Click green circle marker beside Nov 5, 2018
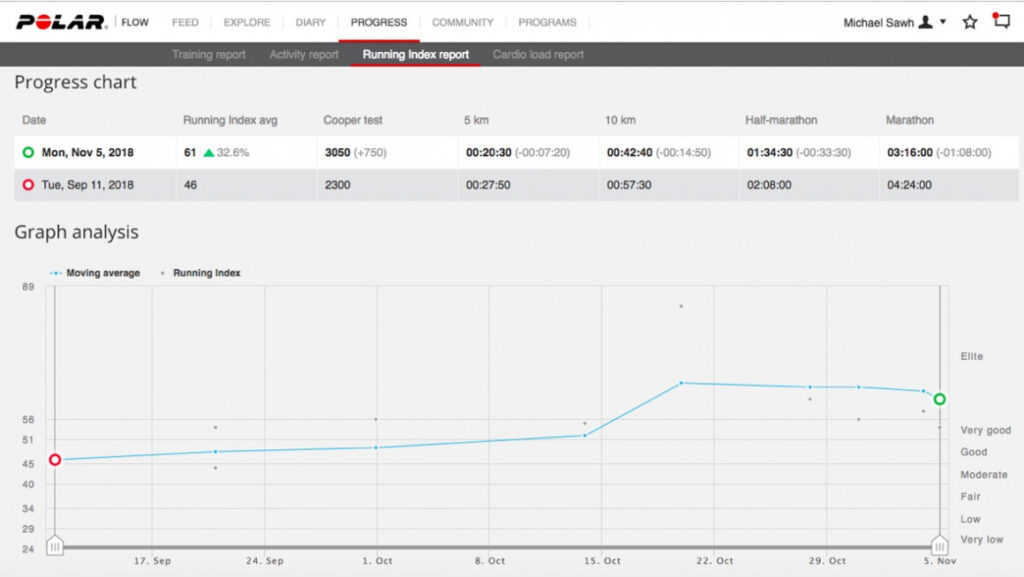Viewport: 1024px width, 577px height. pos(28,153)
